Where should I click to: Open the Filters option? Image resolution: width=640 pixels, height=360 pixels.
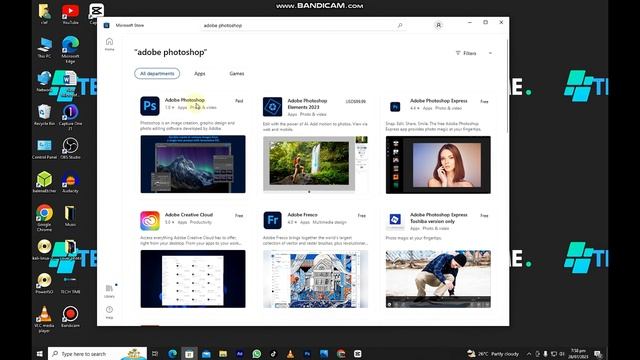pos(466,53)
